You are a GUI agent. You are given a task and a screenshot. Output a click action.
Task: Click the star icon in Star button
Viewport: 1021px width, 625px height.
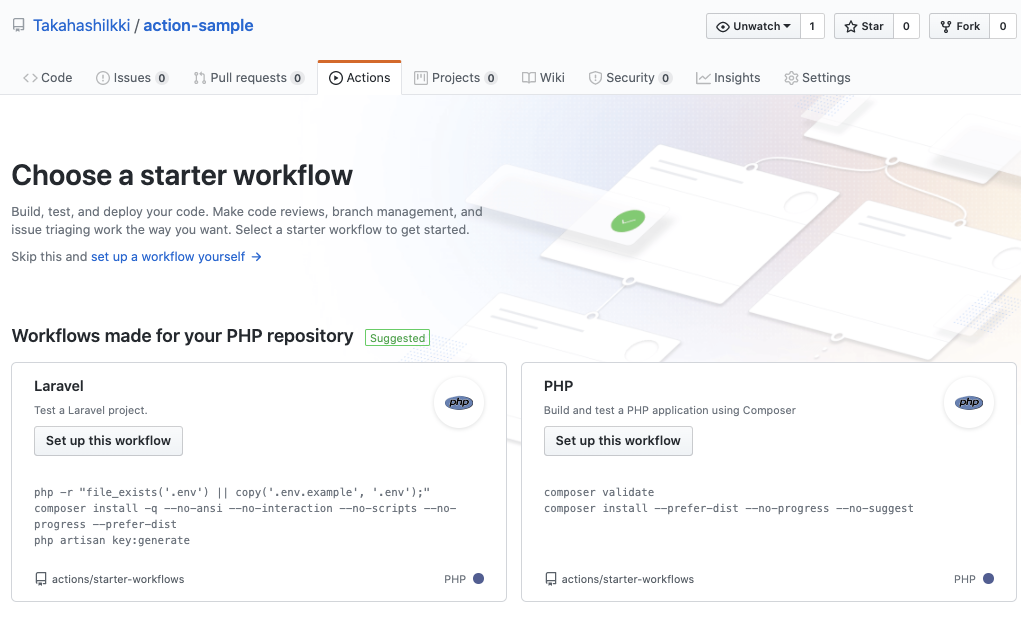850,27
